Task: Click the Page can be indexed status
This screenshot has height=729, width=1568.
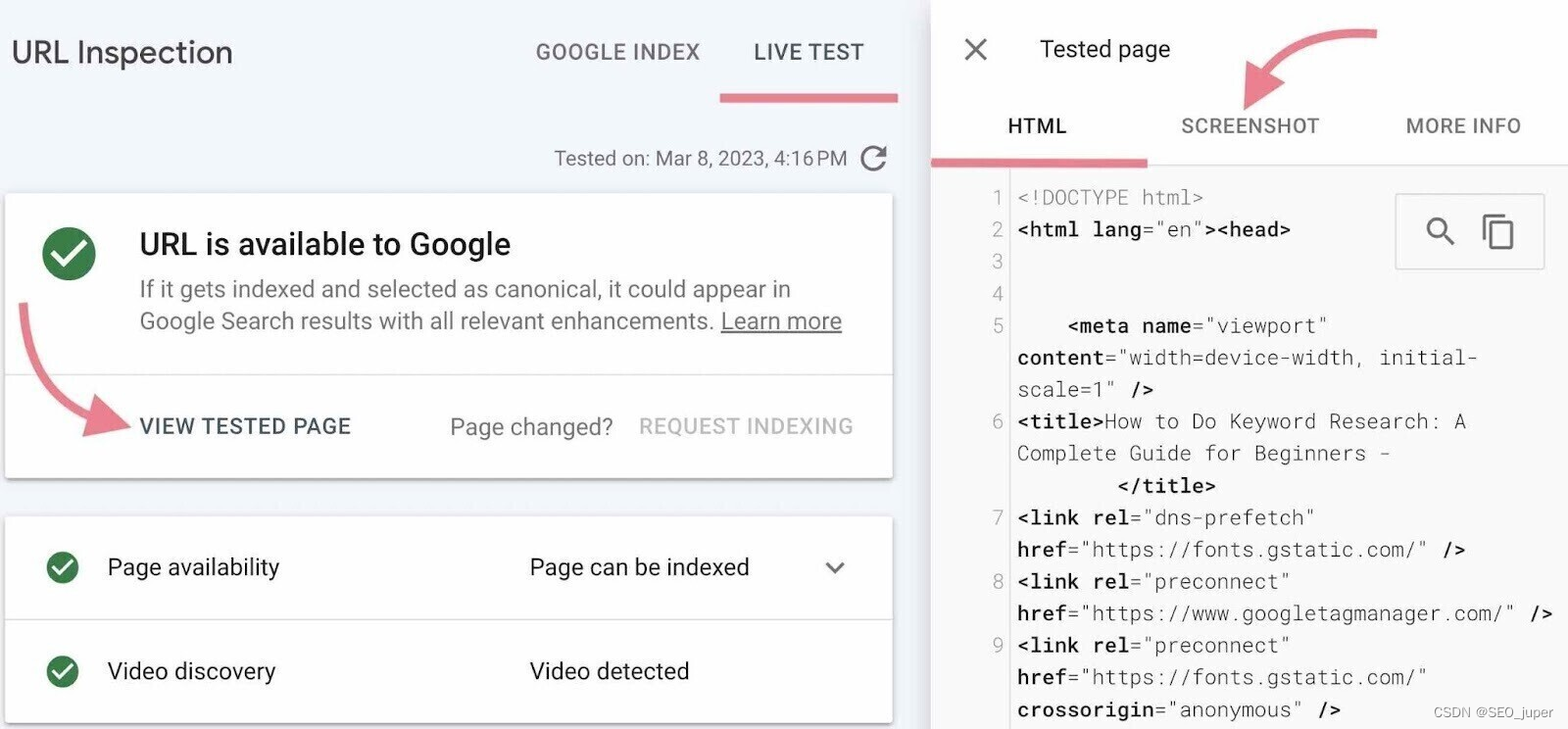Action: point(639,567)
